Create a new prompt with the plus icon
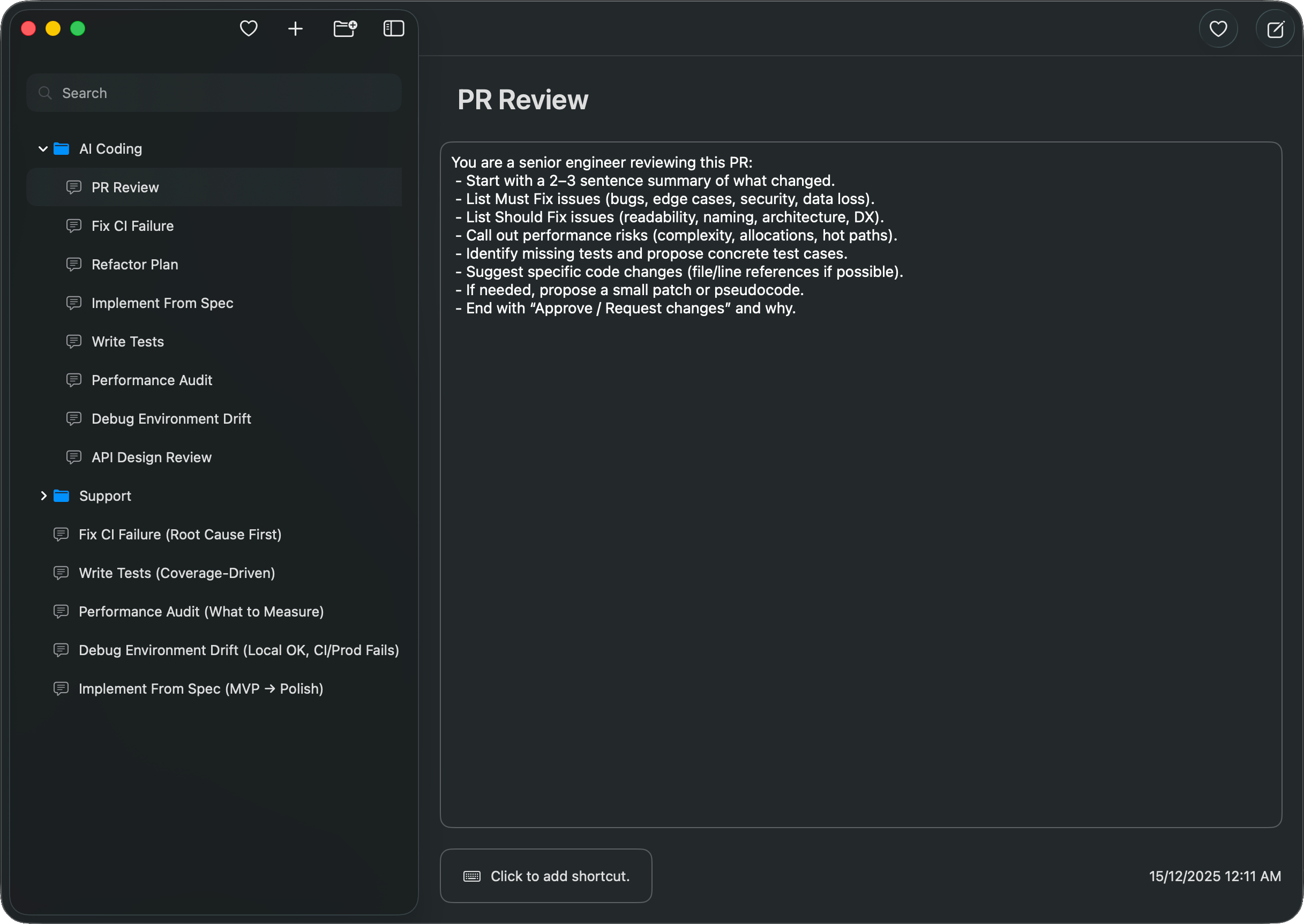1304x924 pixels. 296,28
